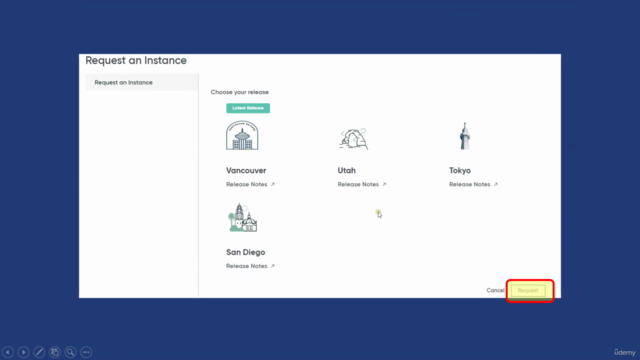Go to previous slide arrow icon
640x360 pixels.
8,352
